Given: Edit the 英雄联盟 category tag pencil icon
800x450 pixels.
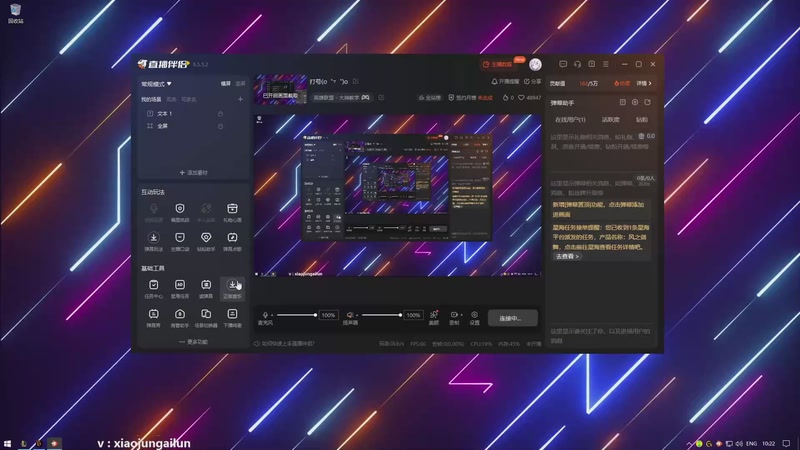Looking at the screenshot, I should (381, 97).
